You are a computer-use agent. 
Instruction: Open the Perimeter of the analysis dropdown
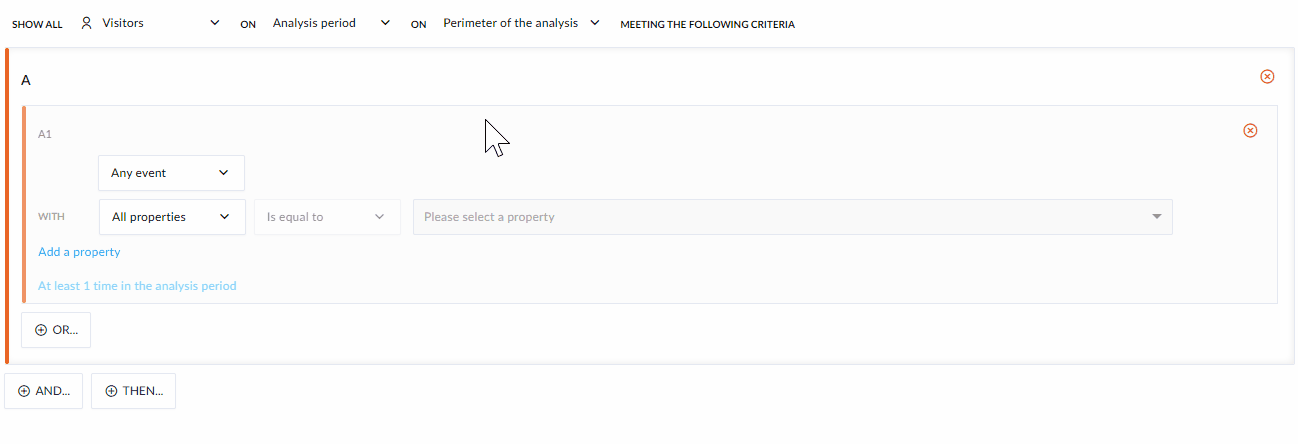point(522,23)
